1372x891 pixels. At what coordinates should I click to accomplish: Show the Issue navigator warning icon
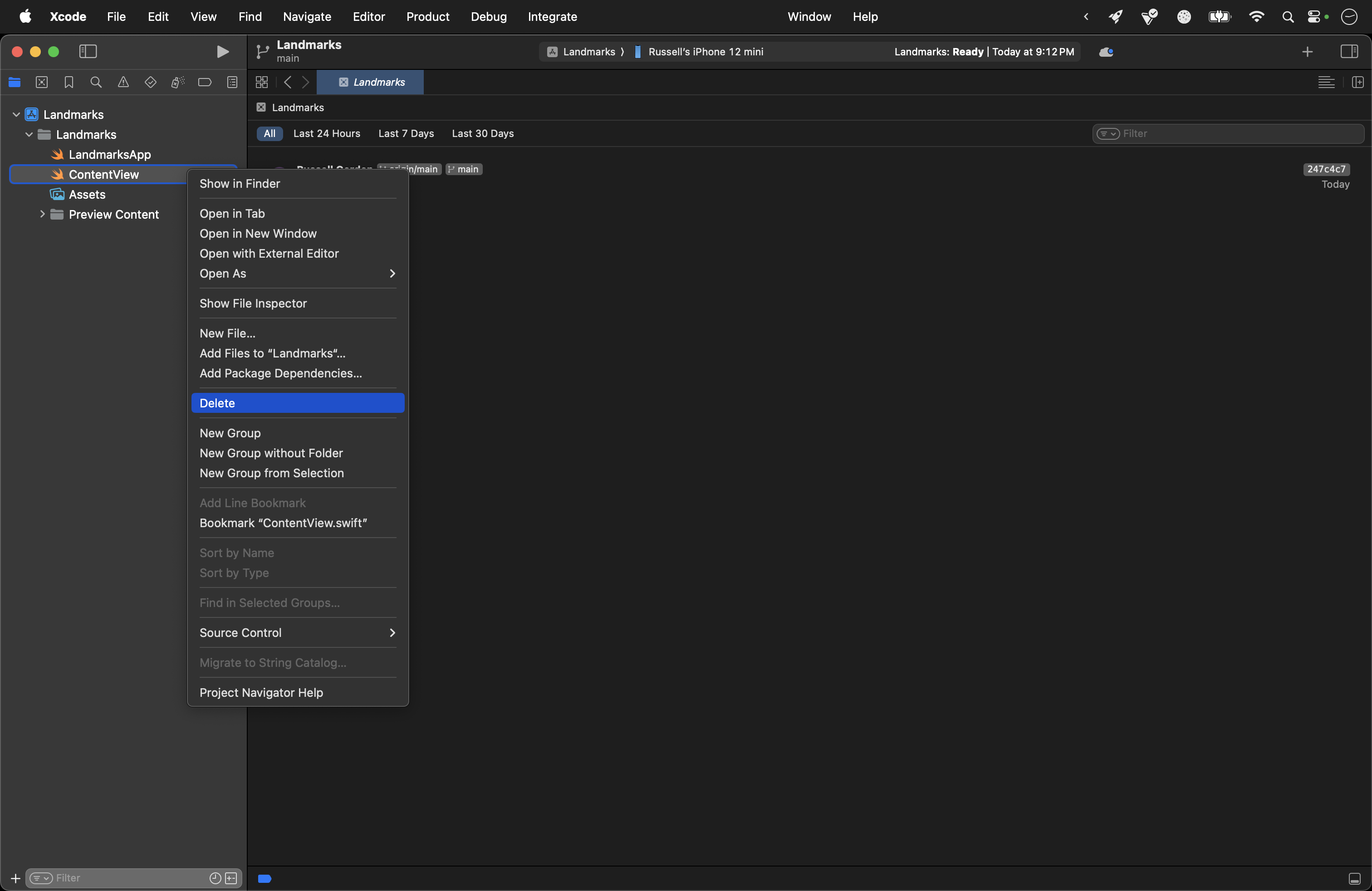[x=123, y=83]
